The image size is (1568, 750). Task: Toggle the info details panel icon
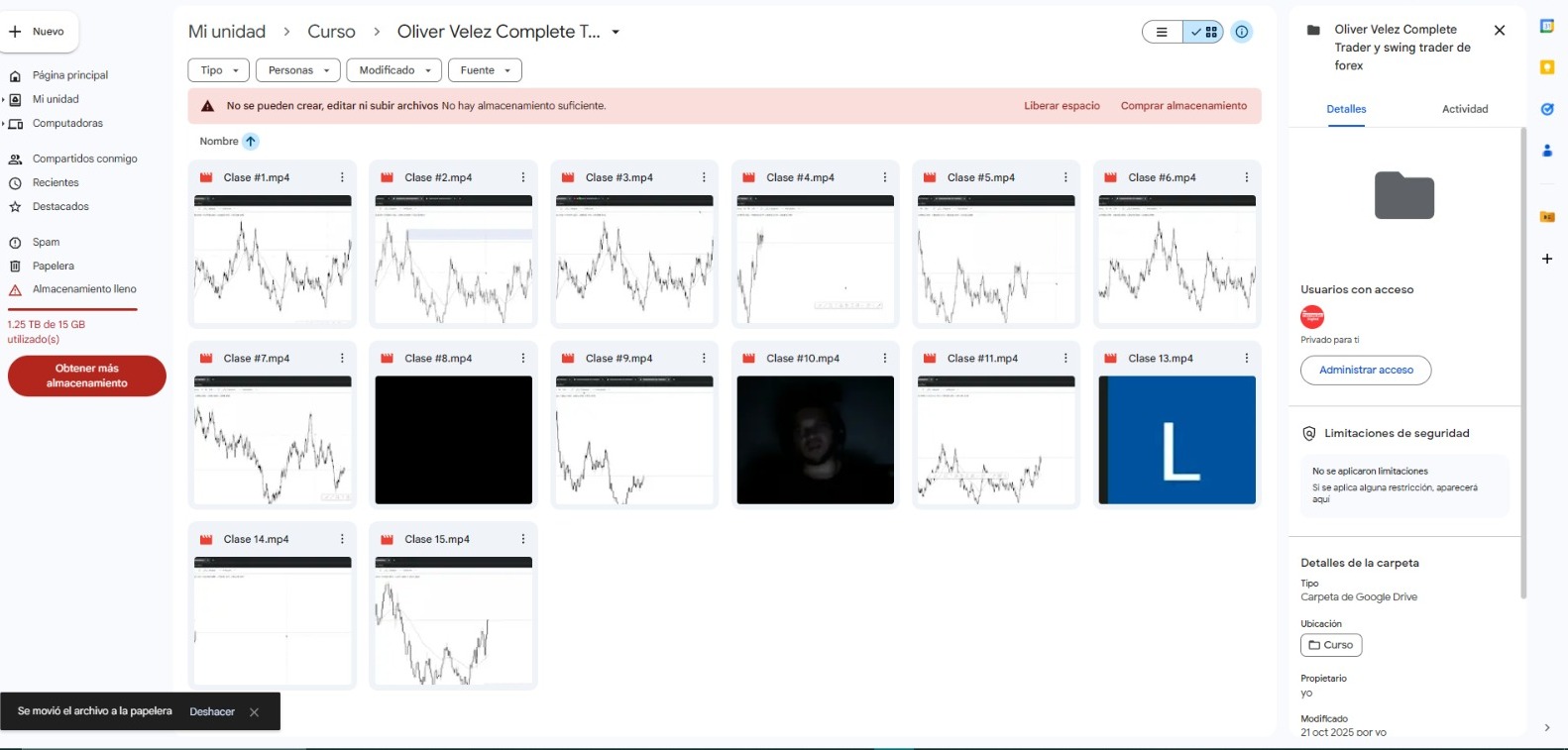pyautogui.click(x=1241, y=32)
